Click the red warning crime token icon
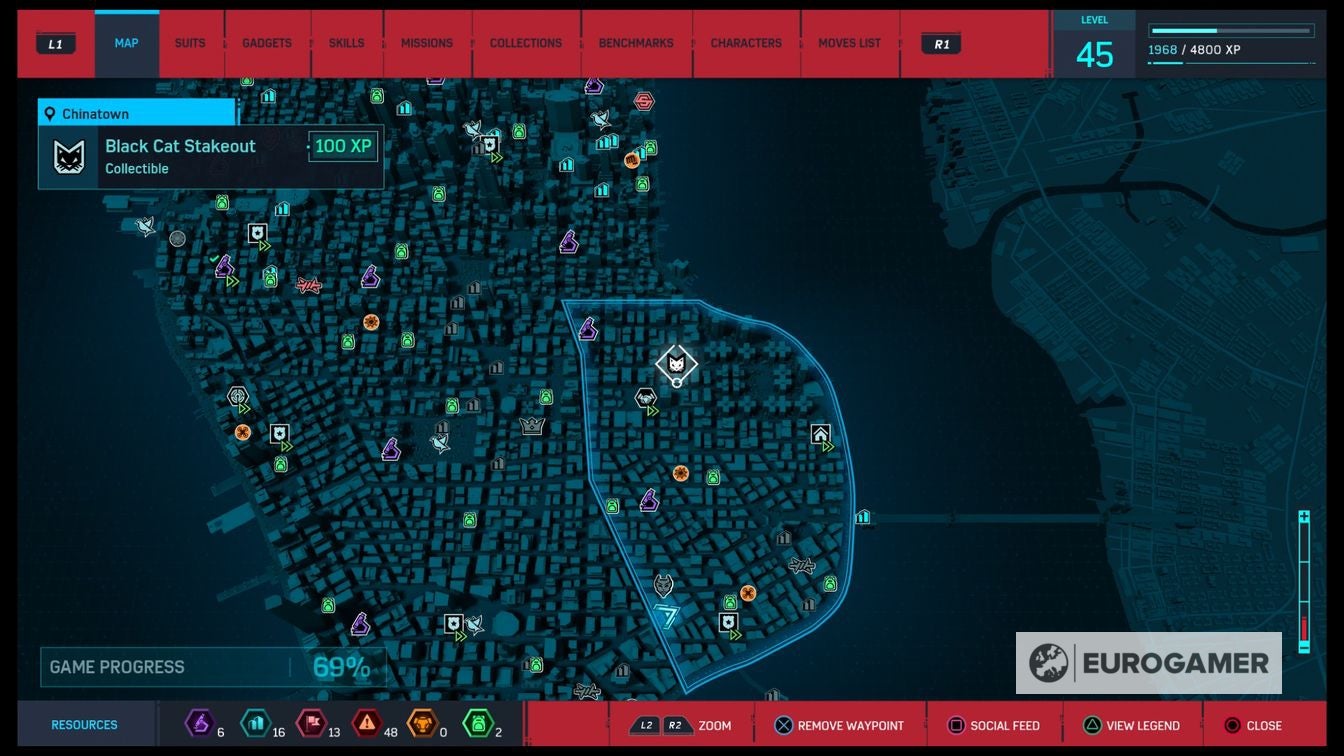The image size is (1344, 756). [367, 723]
